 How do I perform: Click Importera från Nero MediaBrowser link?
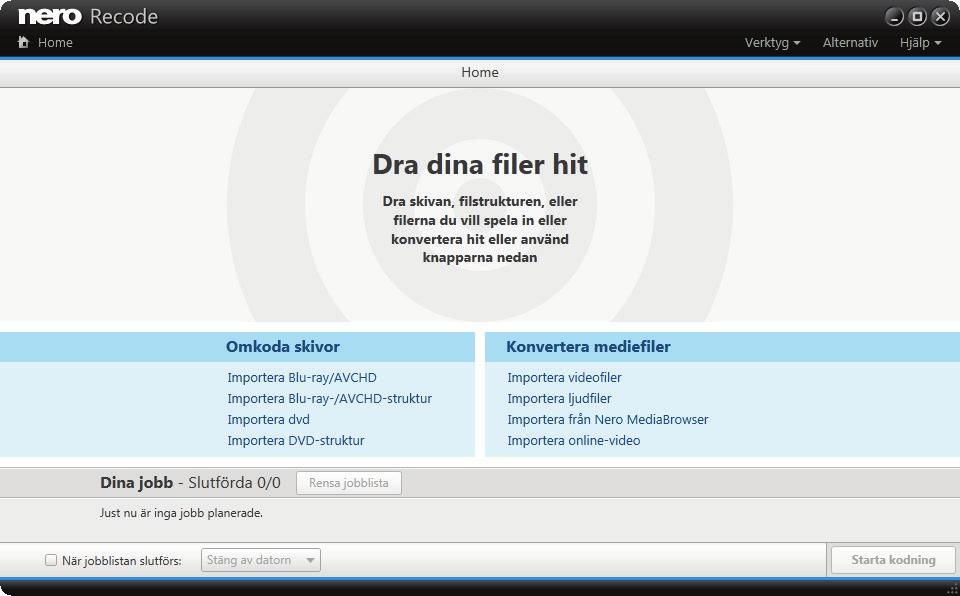tap(607, 420)
